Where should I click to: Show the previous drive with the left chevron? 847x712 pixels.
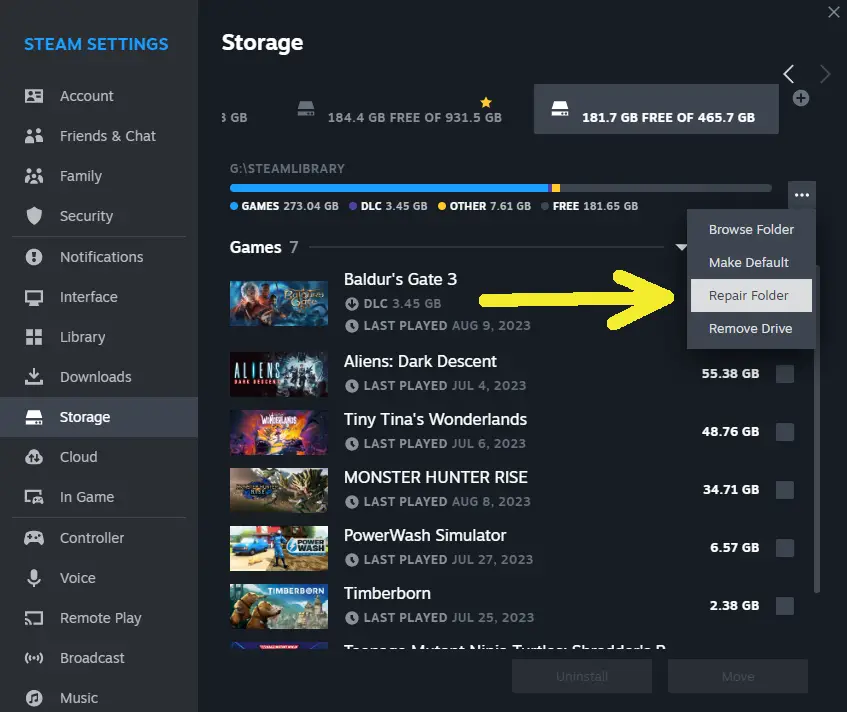pos(789,74)
